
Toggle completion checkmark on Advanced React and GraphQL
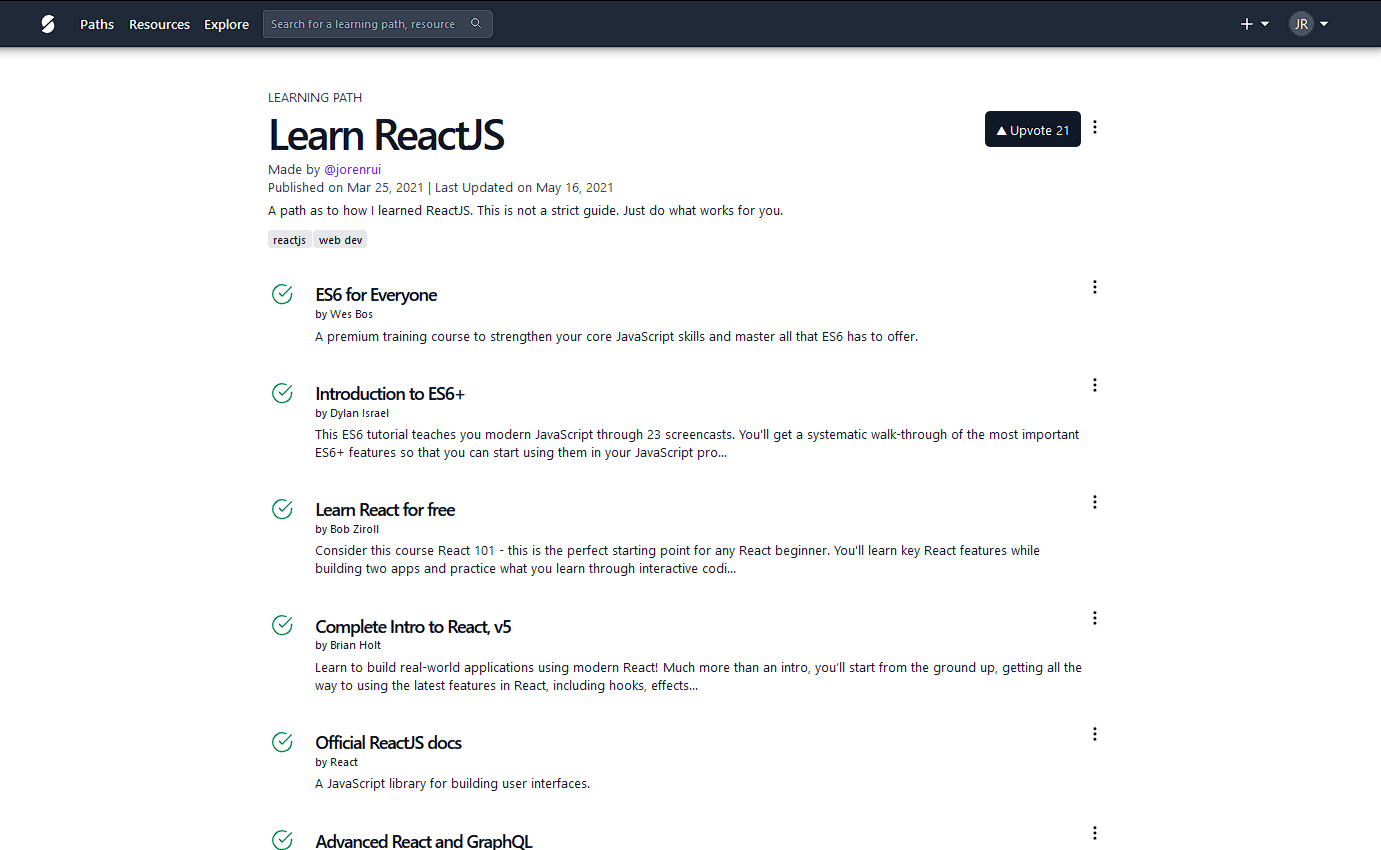(281, 840)
